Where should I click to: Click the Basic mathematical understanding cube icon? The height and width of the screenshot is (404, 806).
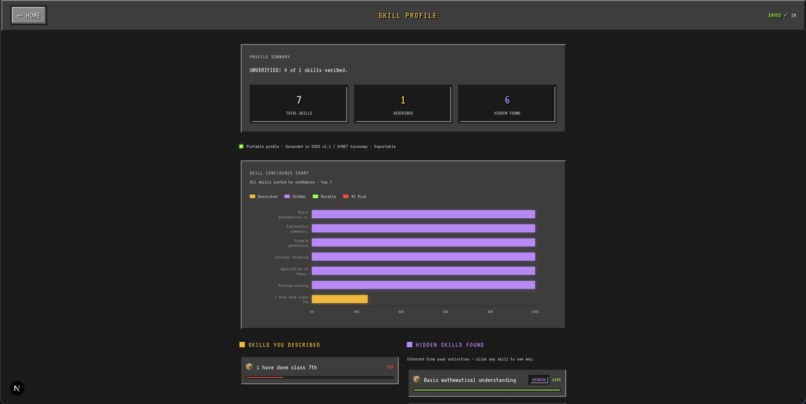[417, 379]
